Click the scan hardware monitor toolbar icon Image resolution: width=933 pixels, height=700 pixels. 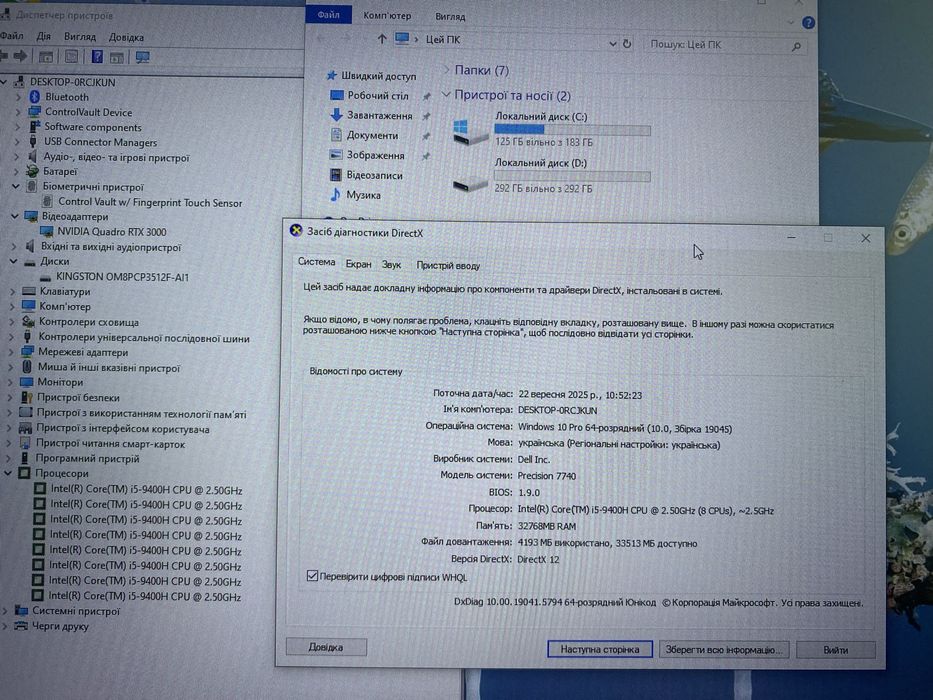(142, 57)
